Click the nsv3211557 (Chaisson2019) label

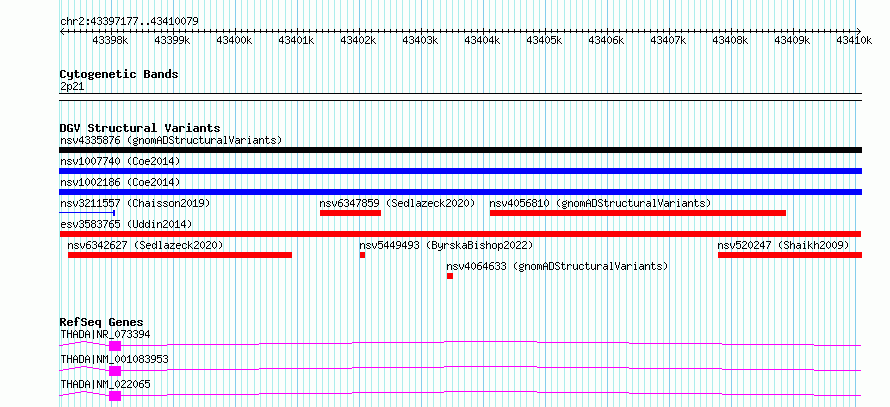(x=135, y=203)
